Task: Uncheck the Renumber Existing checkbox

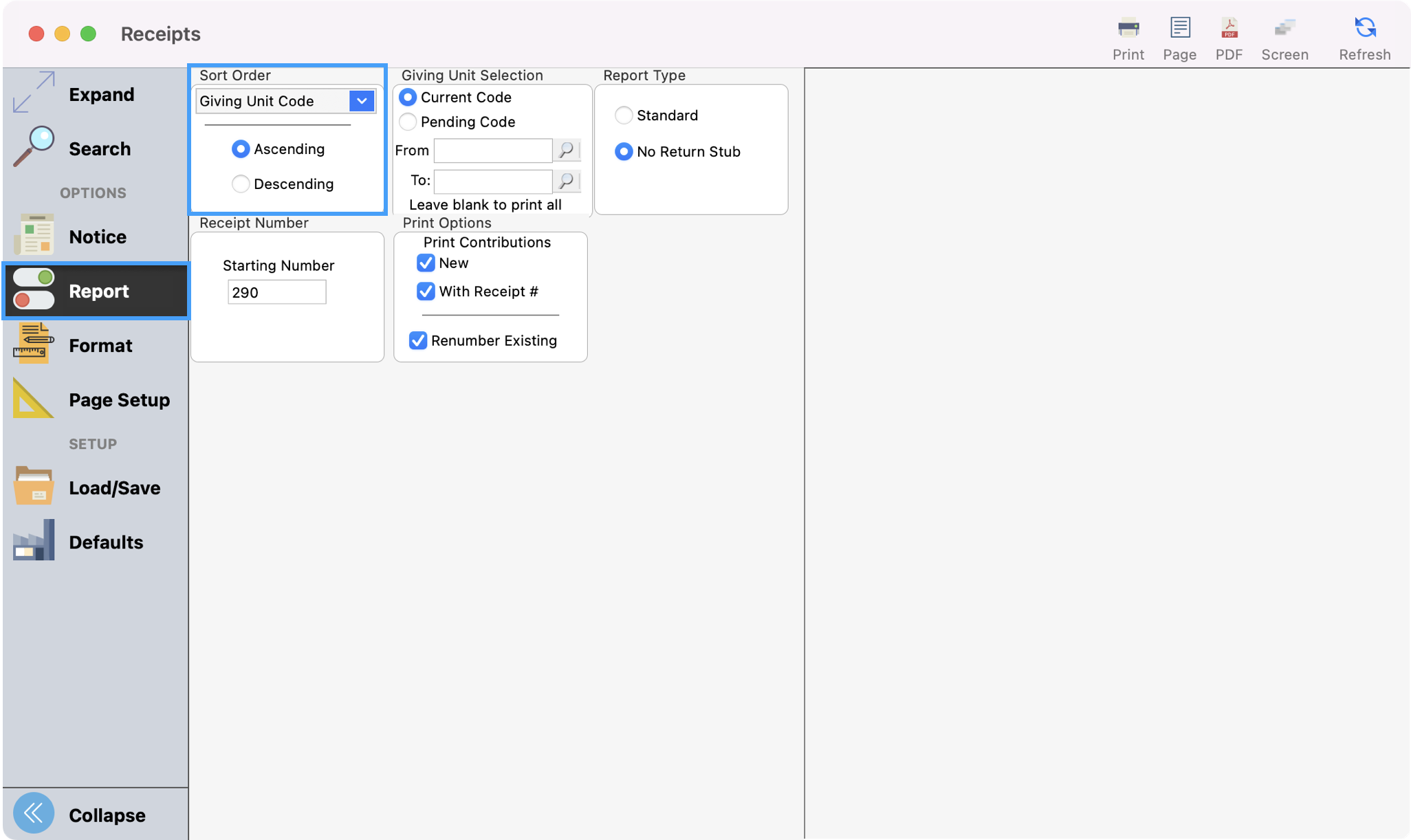Action: point(418,341)
